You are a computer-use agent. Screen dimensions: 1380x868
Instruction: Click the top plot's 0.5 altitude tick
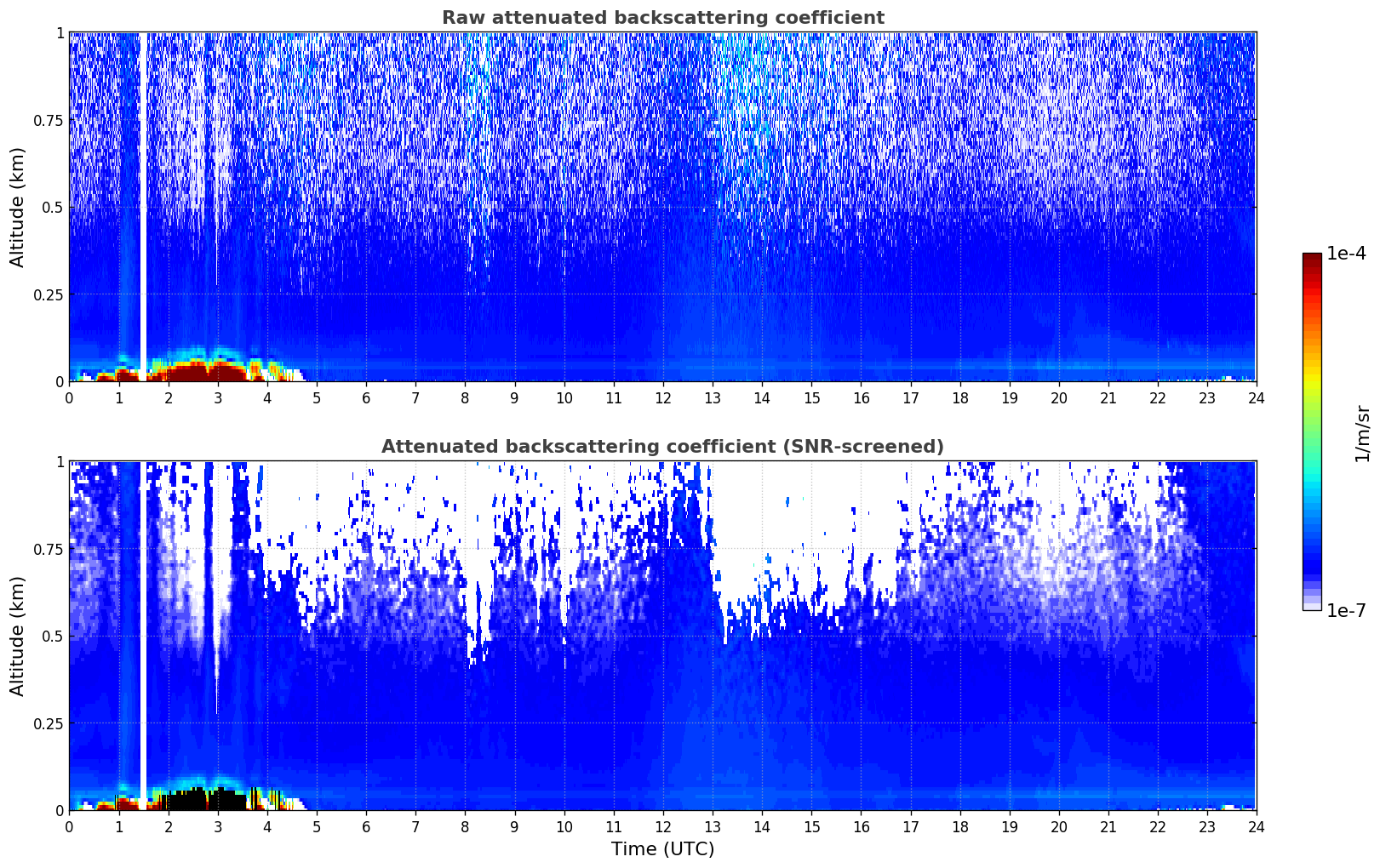53,207
